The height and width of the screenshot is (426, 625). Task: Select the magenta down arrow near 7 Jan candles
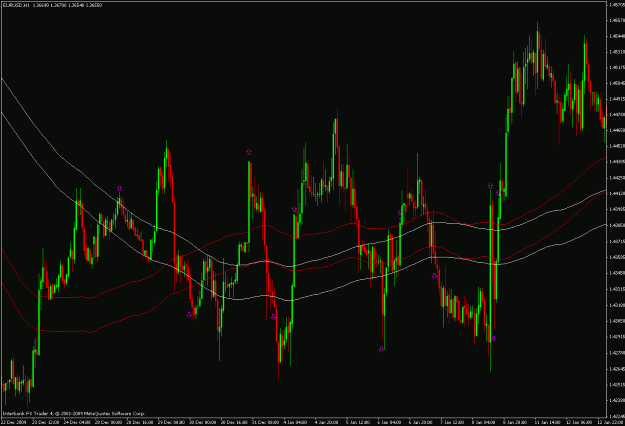point(434,276)
